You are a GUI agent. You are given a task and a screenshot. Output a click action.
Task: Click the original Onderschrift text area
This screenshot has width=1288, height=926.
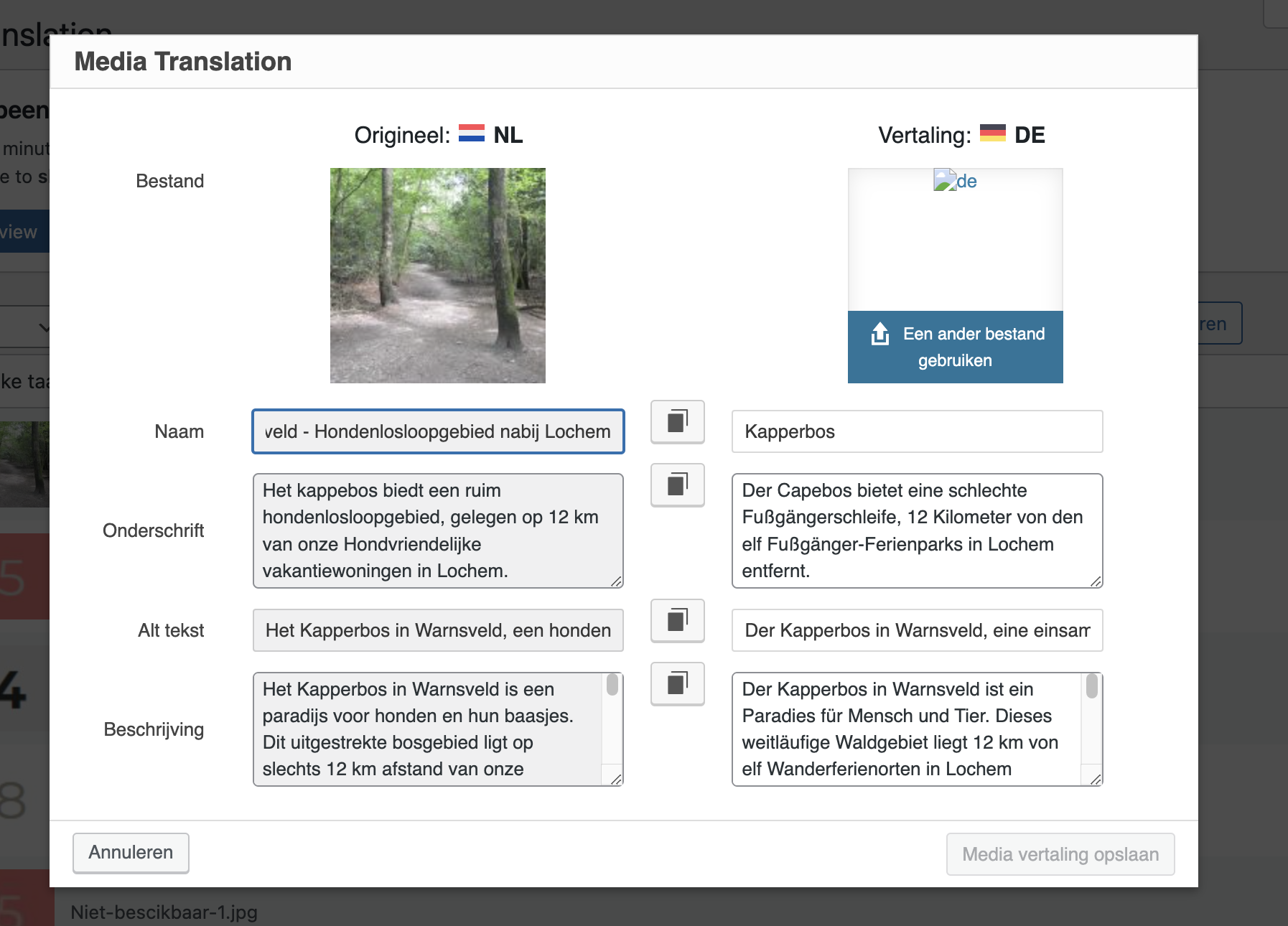point(438,530)
